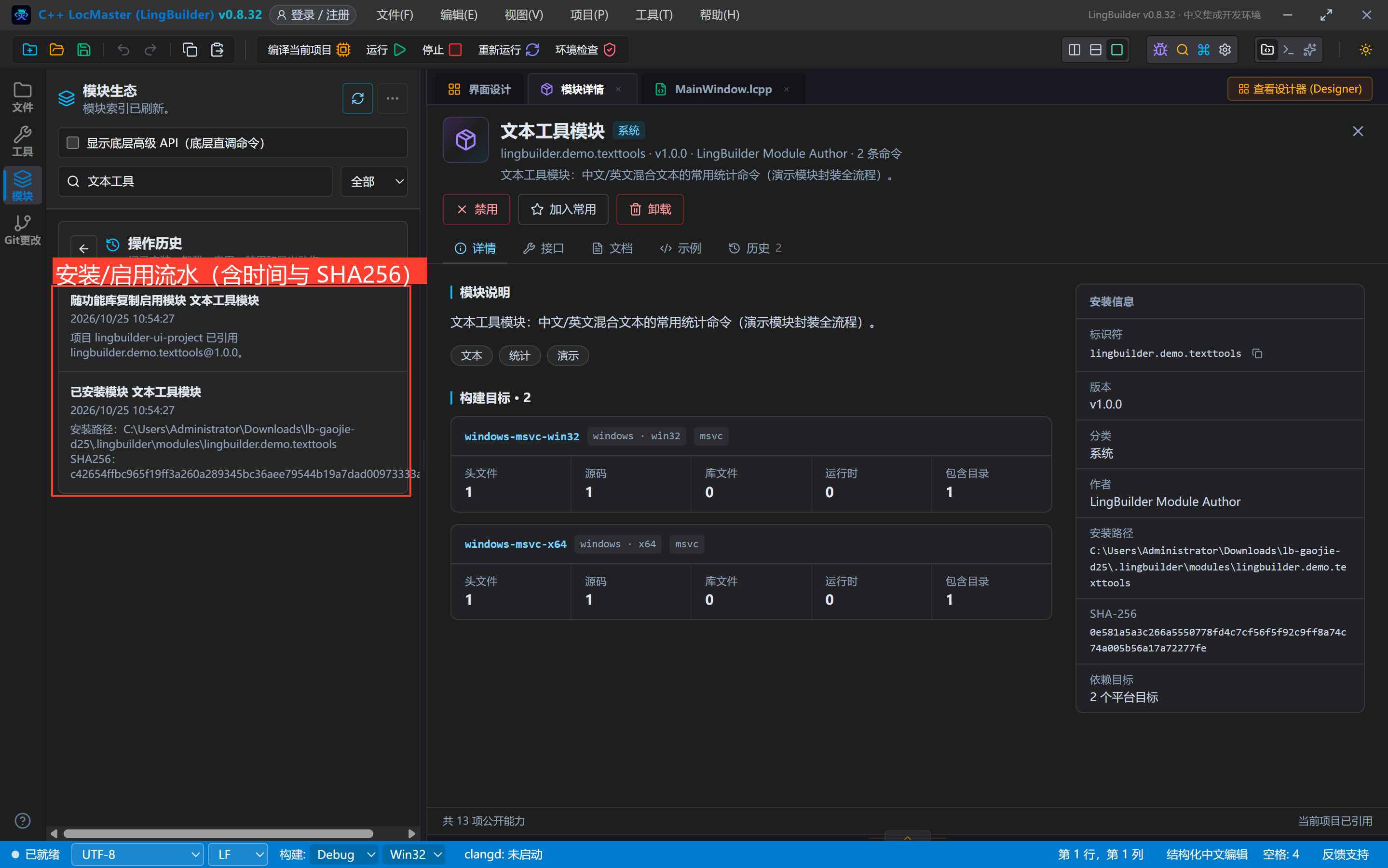Open the LF line ending dropdown
Viewport: 1388px width, 868px height.
(x=238, y=854)
